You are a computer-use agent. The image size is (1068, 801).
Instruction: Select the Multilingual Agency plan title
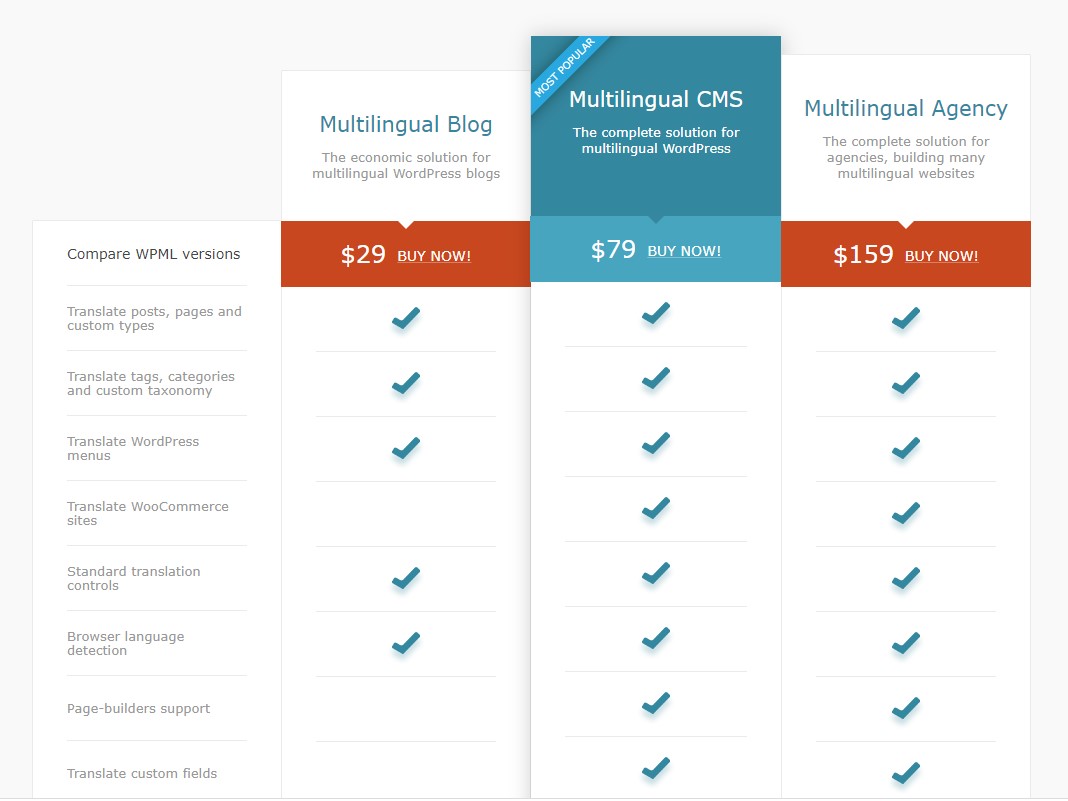tap(906, 109)
